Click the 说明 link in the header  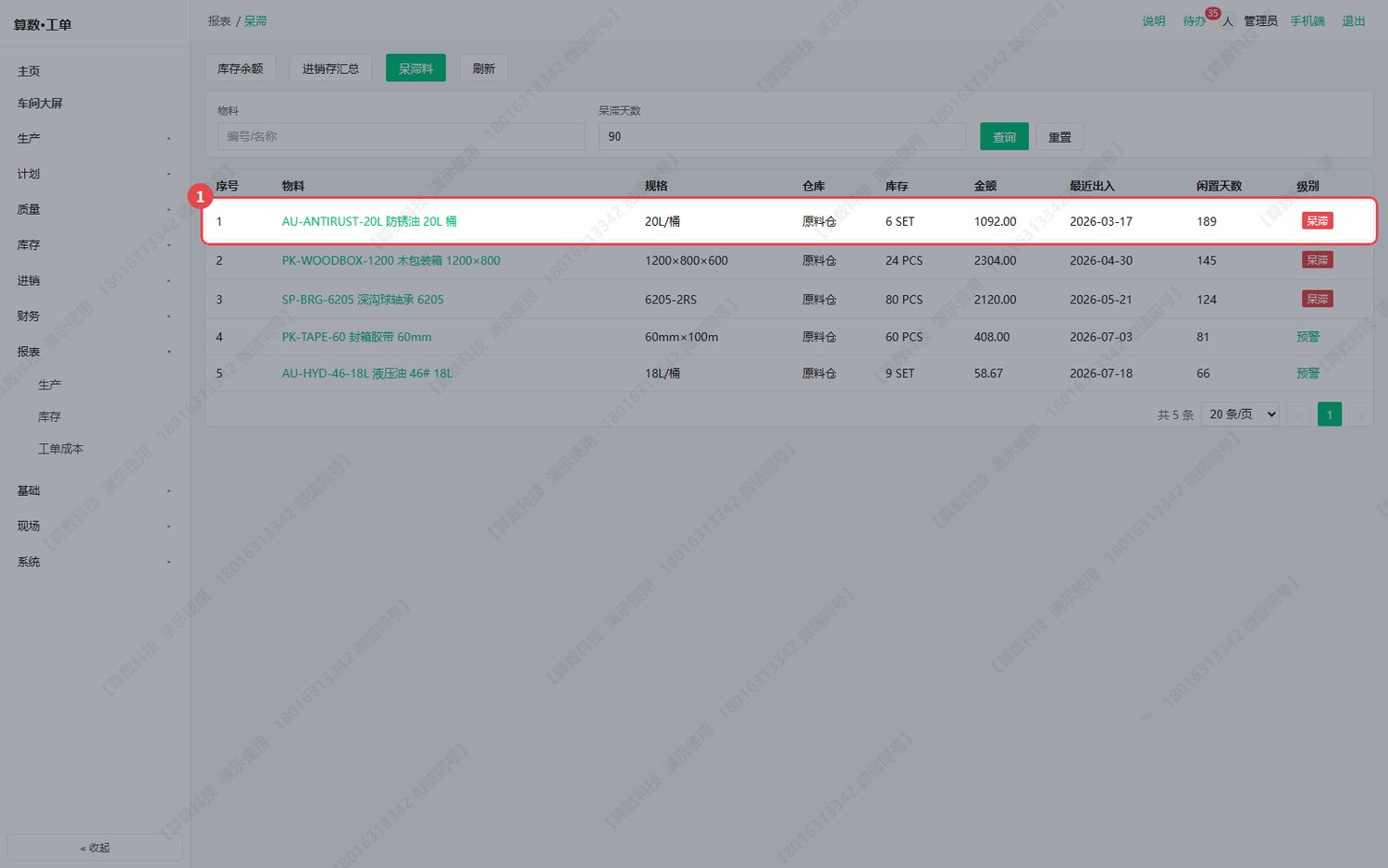coord(1153,20)
